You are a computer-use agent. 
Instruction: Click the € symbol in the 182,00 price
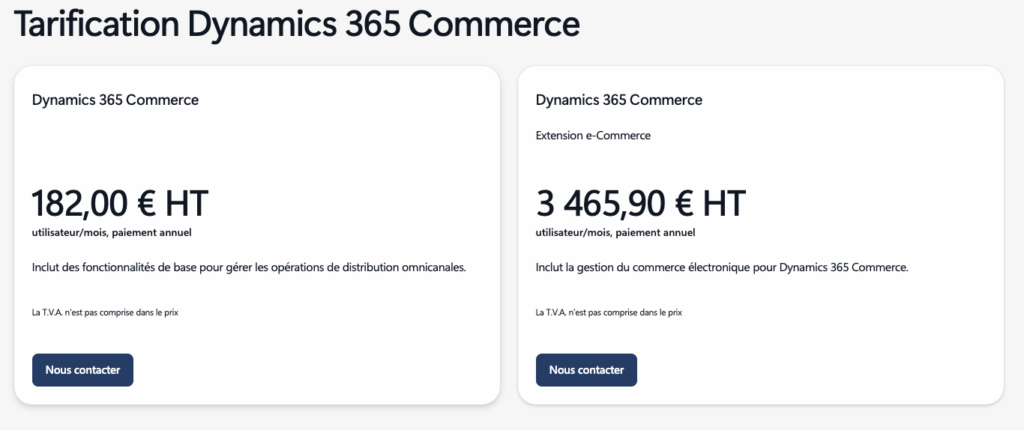click(144, 204)
